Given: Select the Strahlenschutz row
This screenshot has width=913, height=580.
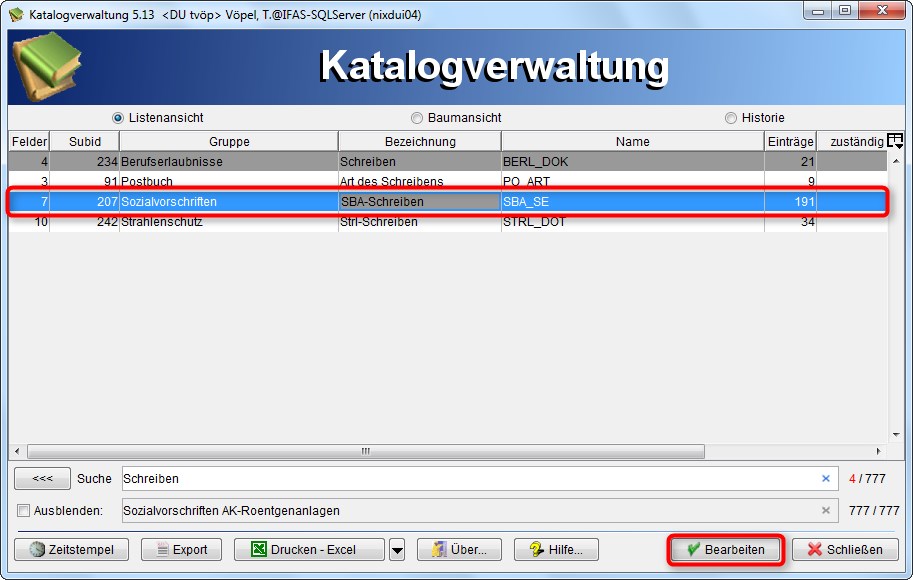Looking at the screenshot, I should coord(448,222).
